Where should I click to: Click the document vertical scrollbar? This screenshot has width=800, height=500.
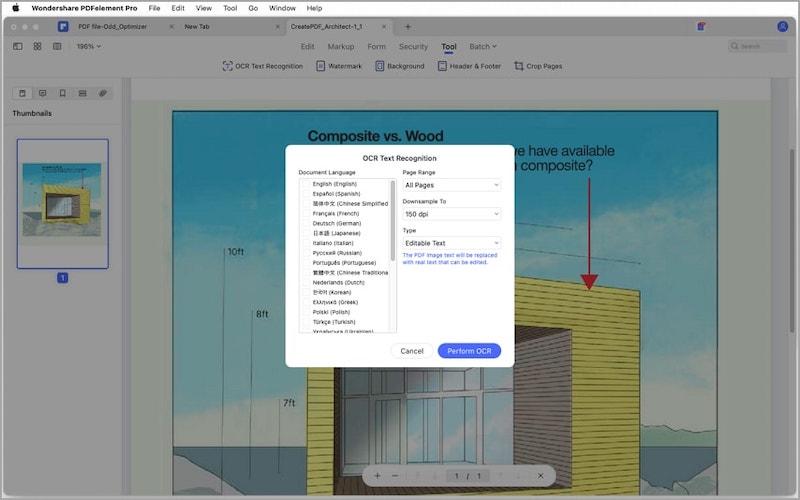(792, 240)
